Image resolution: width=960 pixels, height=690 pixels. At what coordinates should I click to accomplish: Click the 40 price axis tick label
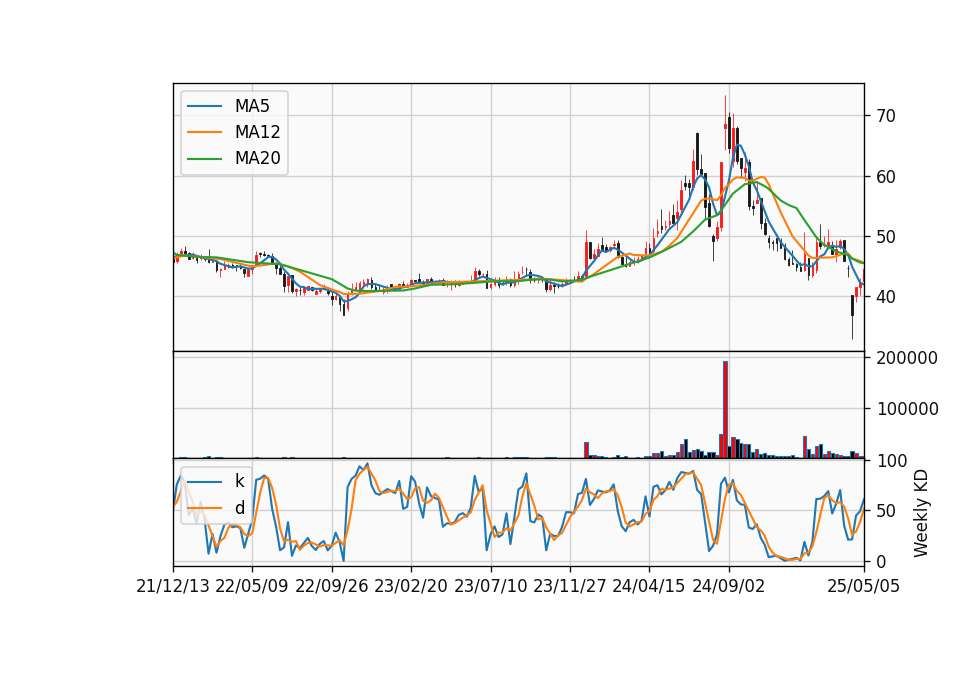(x=886, y=297)
